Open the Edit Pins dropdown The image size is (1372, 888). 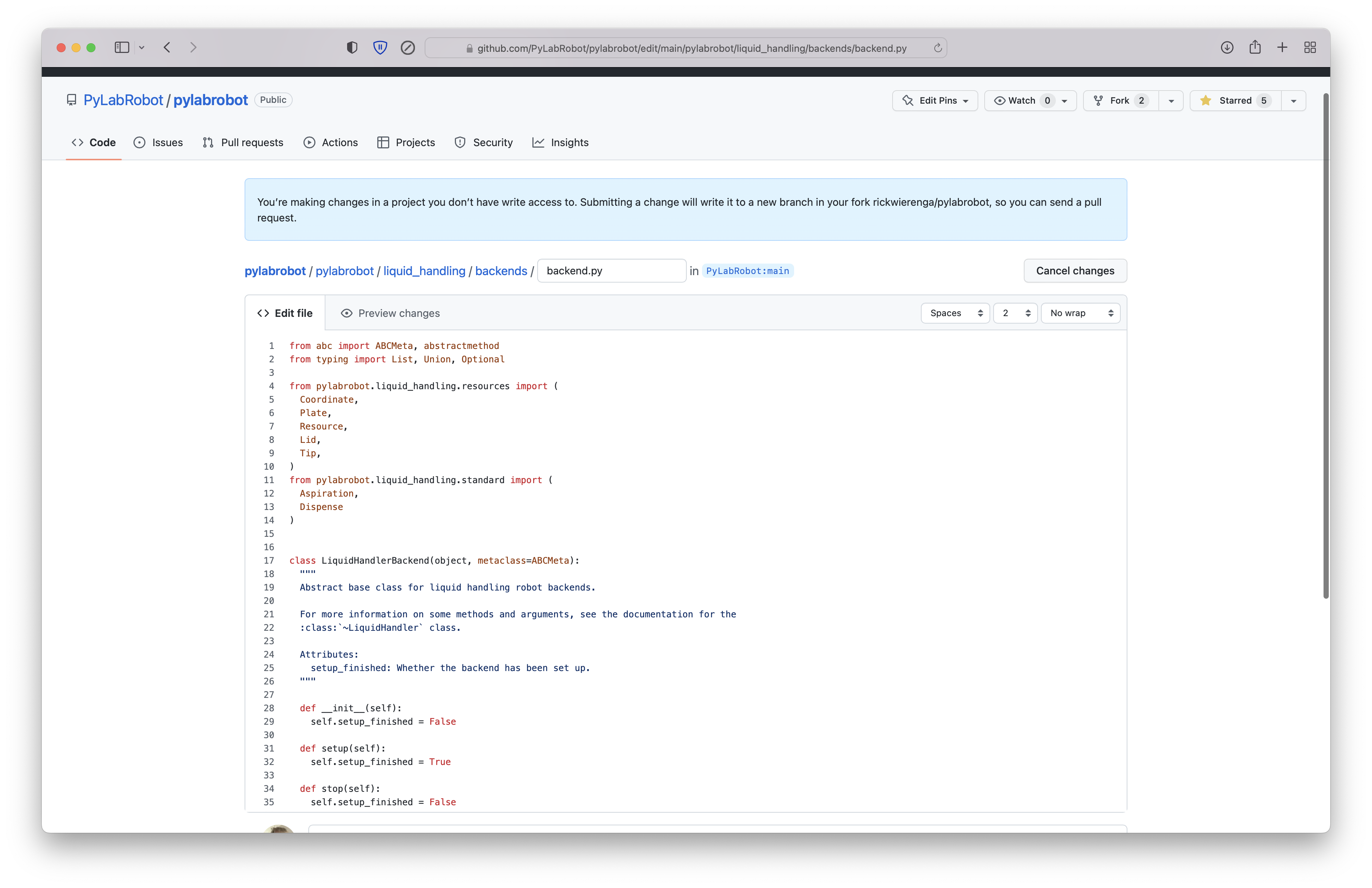(934, 100)
